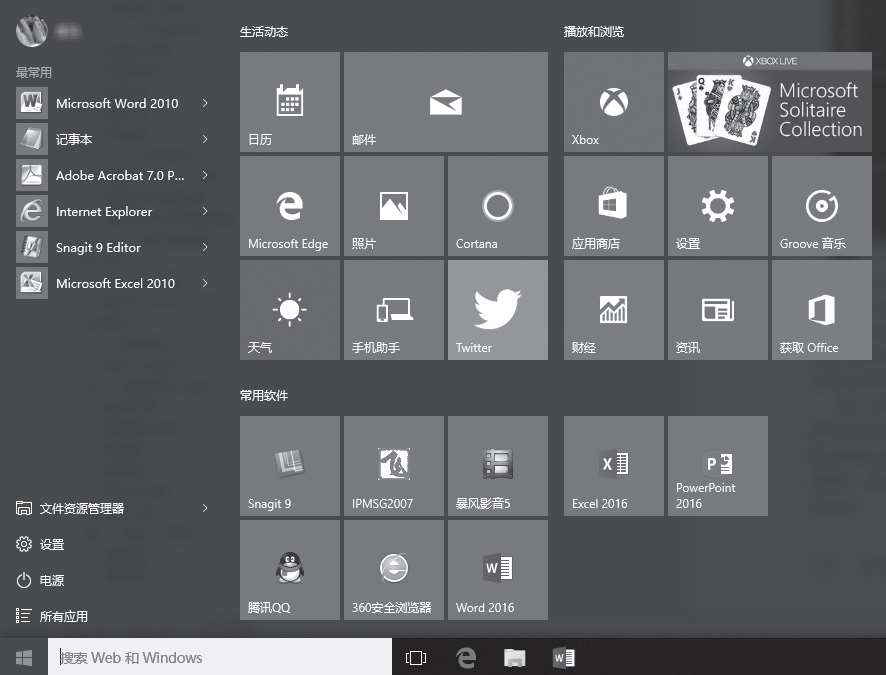Open the Groove 音乐 tile
The image size is (886, 675).
(x=821, y=206)
